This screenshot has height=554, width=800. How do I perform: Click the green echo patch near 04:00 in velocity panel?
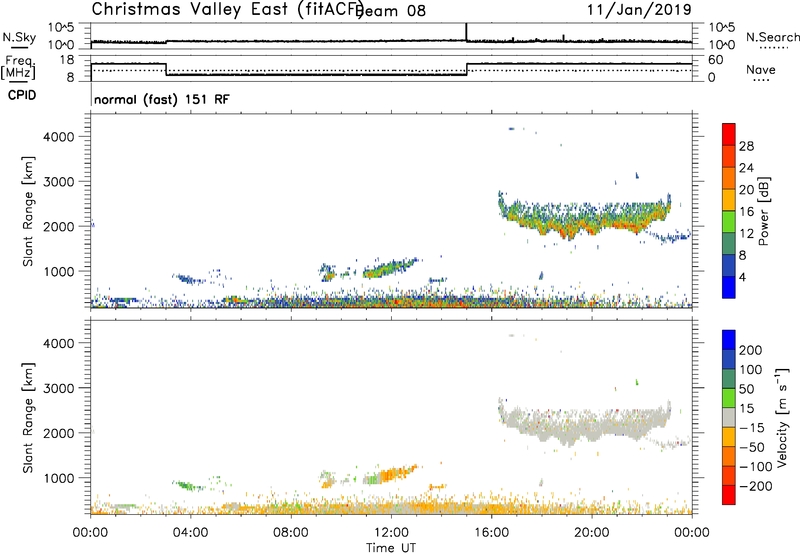click(x=188, y=485)
